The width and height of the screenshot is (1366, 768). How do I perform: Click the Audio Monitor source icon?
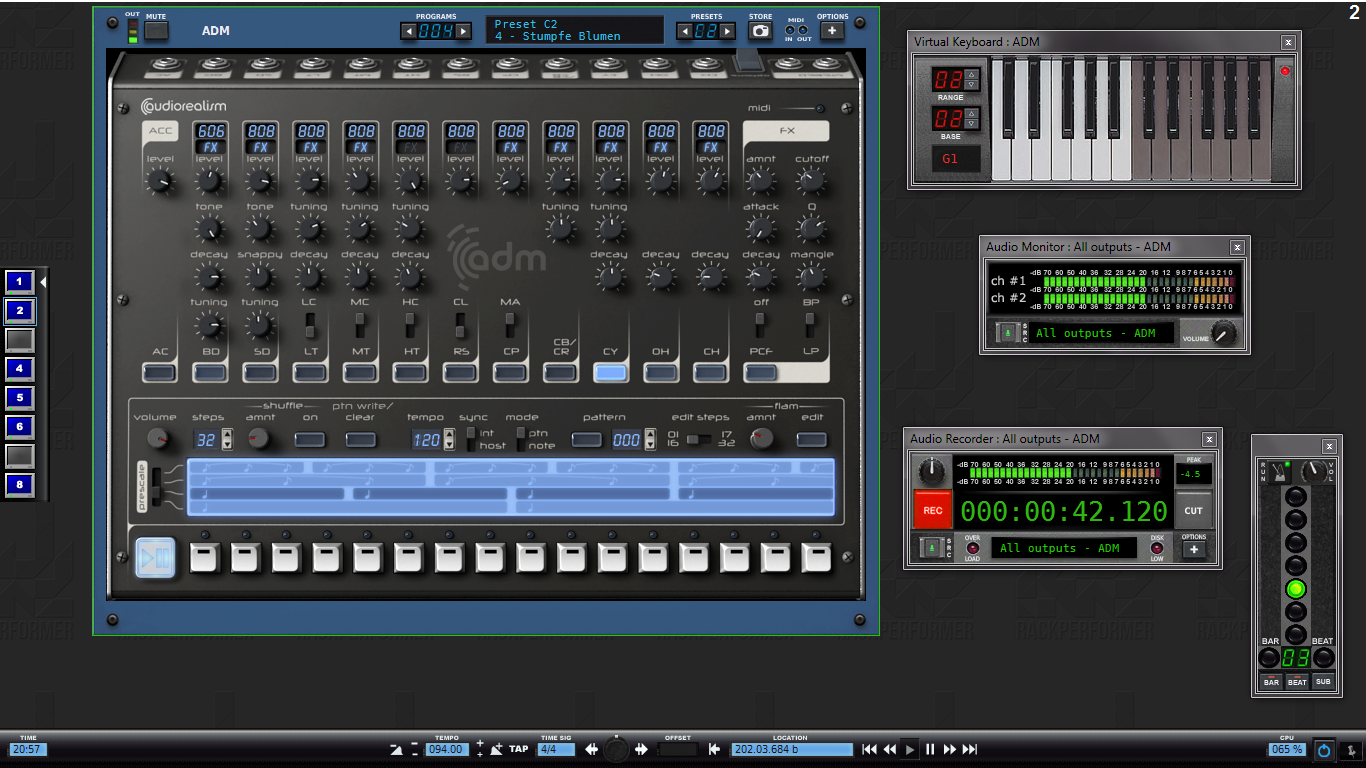click(1007, 333)
